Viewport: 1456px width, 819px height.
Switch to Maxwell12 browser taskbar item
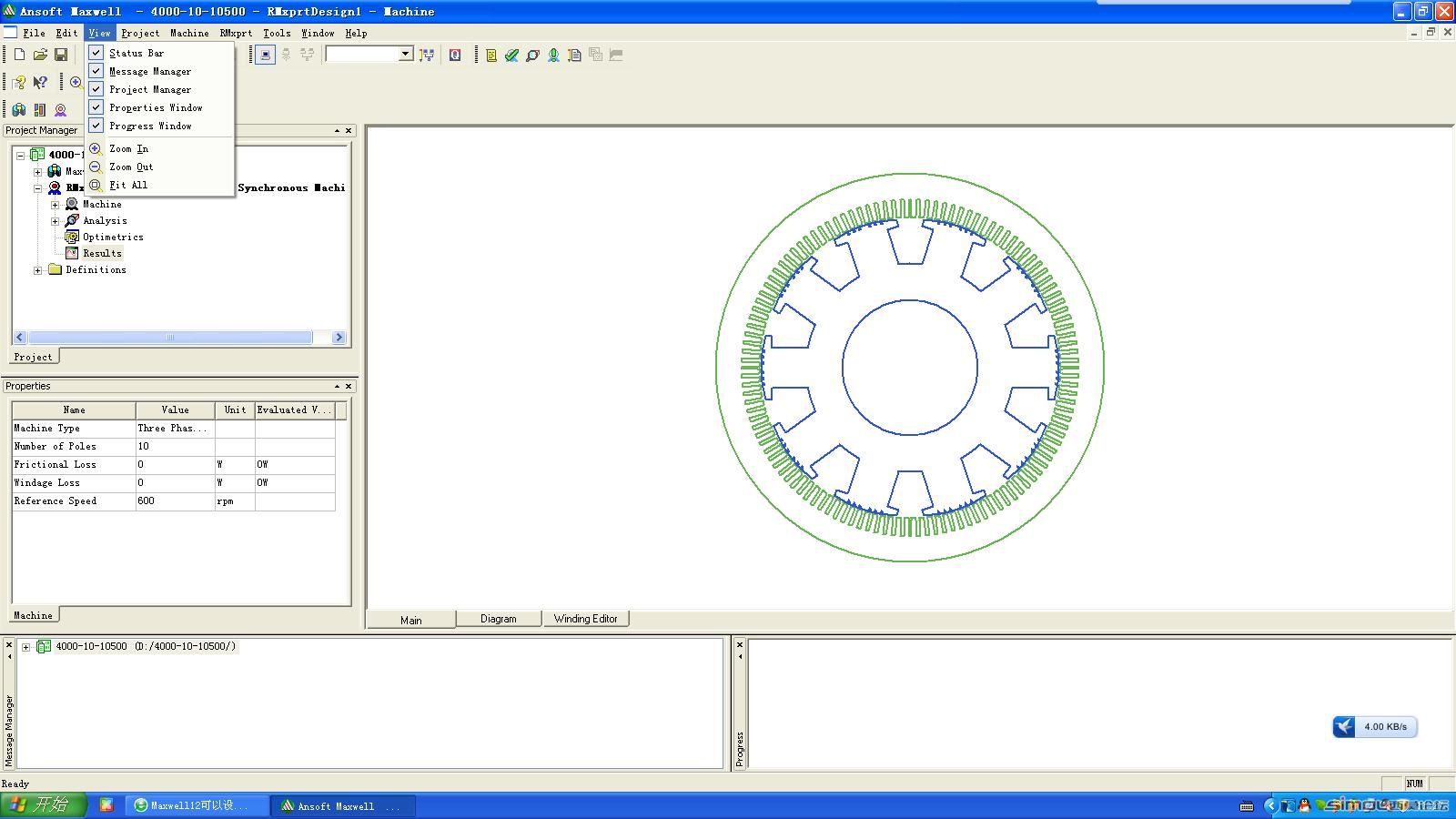click(x=197, y=805)
